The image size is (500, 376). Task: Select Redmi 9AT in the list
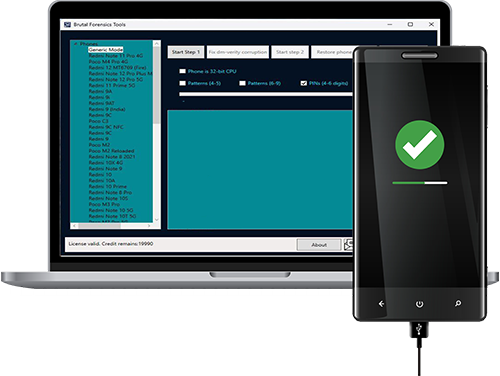(x=101, y=103)
